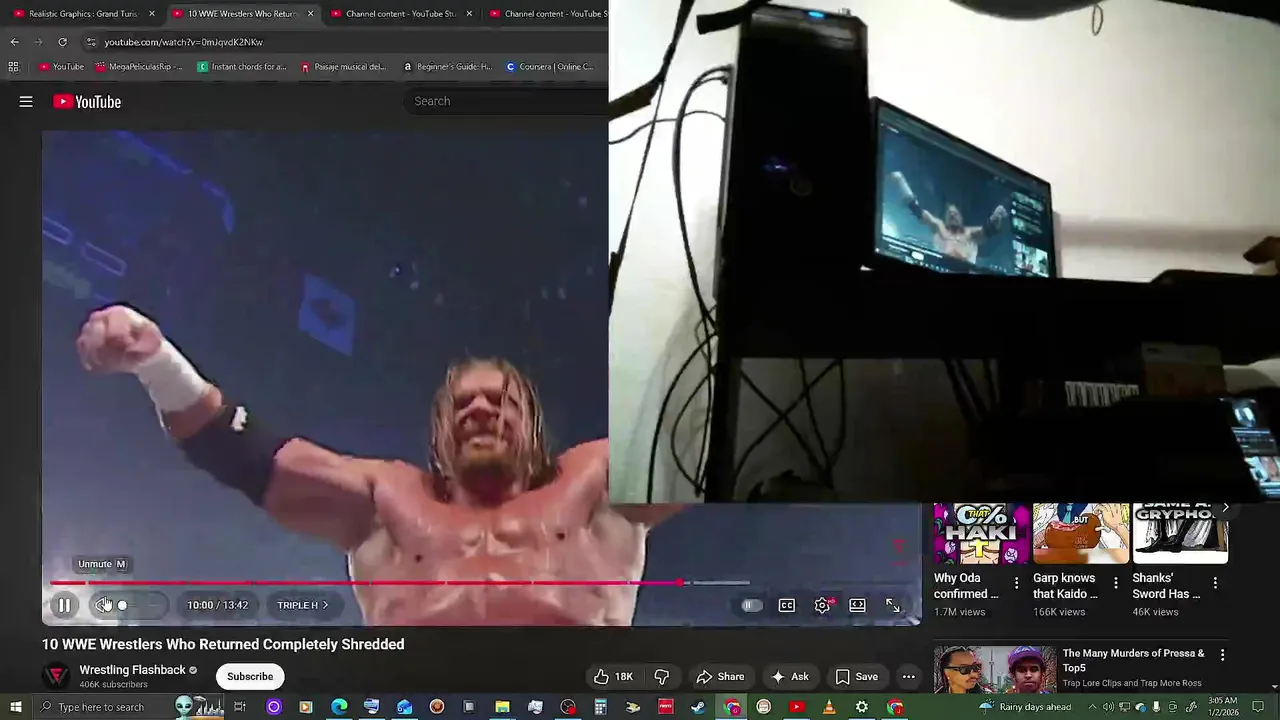
Task: Open Steam from the taskbar
Action: [x=698, y=707]
